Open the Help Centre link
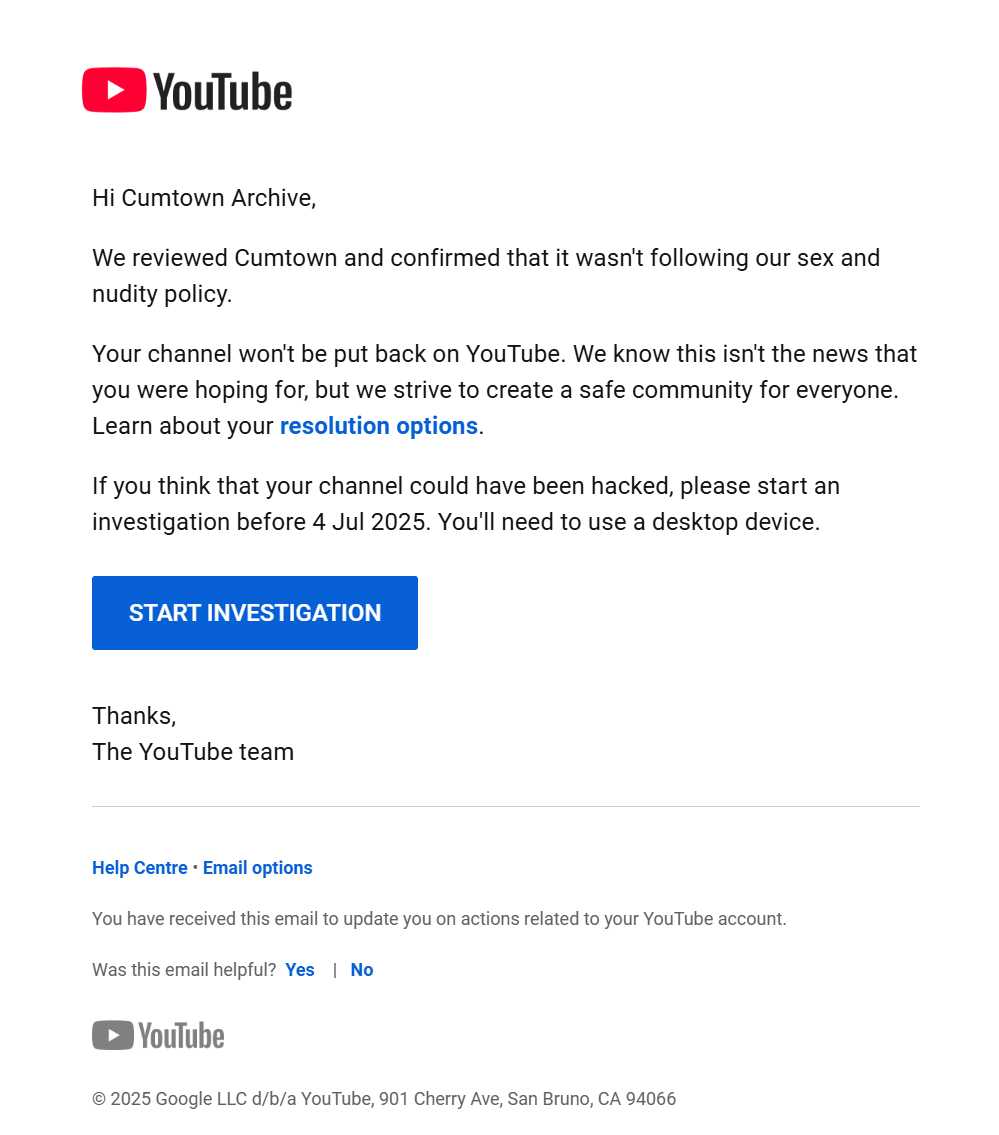Image resolution: width=999 pixels, height=1135 pixels. (x=140, y=867)
